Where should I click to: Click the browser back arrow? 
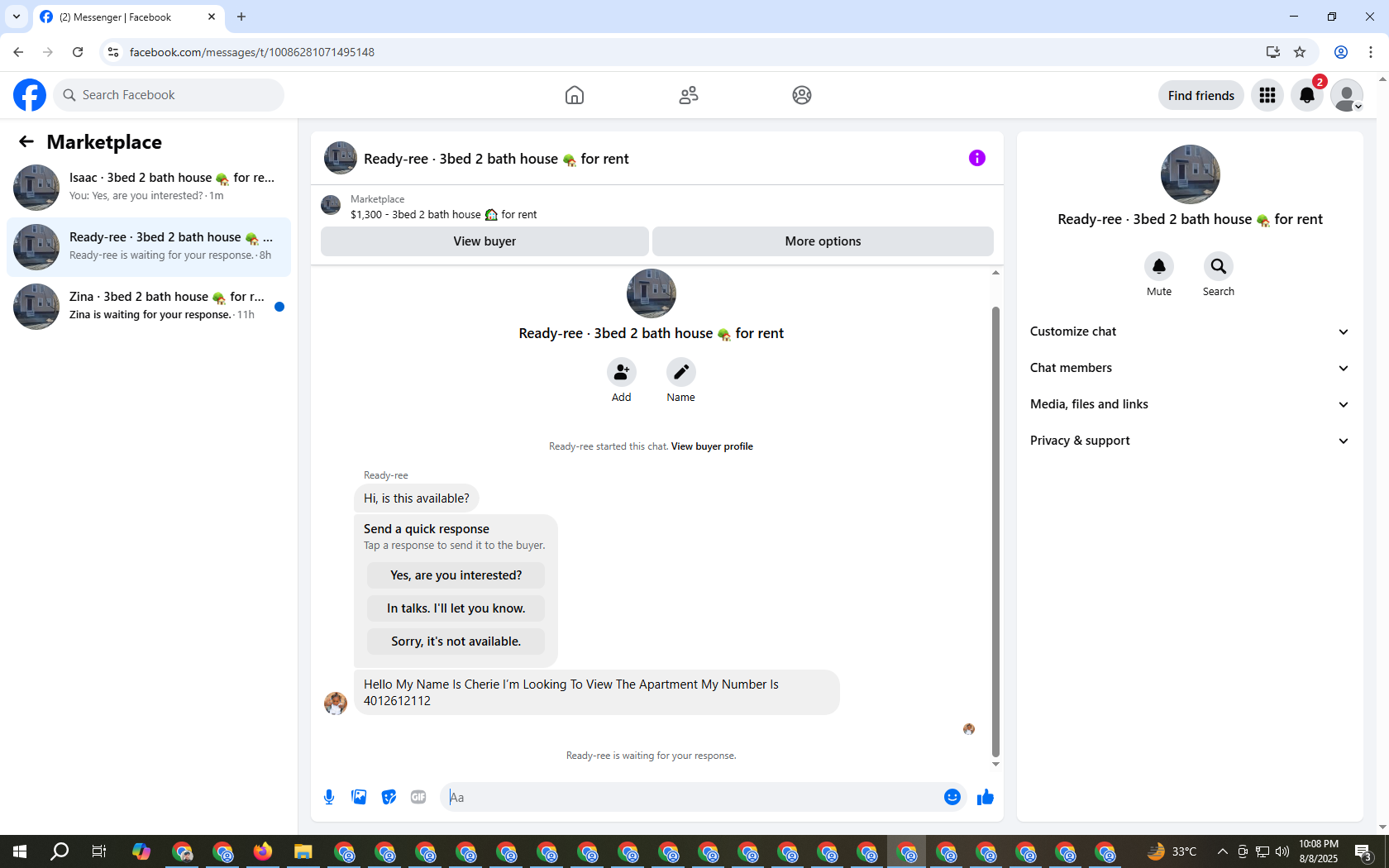[18, 52]
